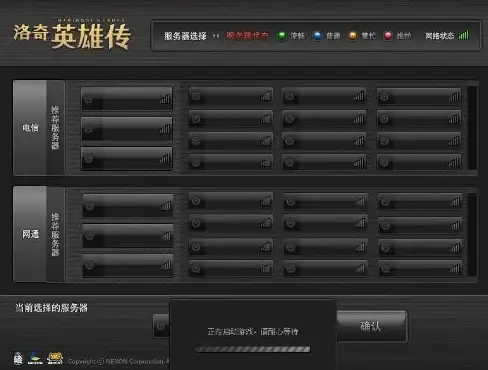
Task: Click the 推荐服务器 label in 电信 section
Action: tap(55, 128)
